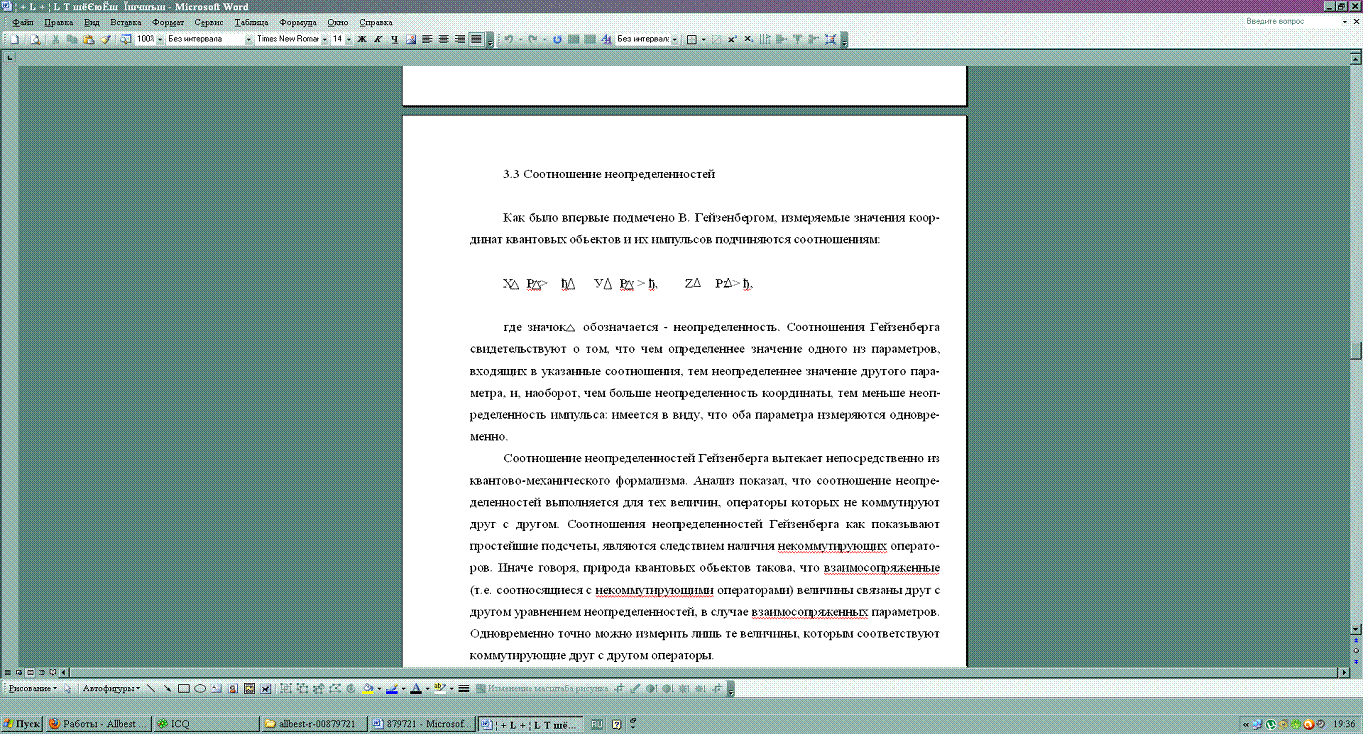The width and height of the screenshot is (1363, 734).
Task: Select the Rectangle drawing tool
Action: point(184,688)
